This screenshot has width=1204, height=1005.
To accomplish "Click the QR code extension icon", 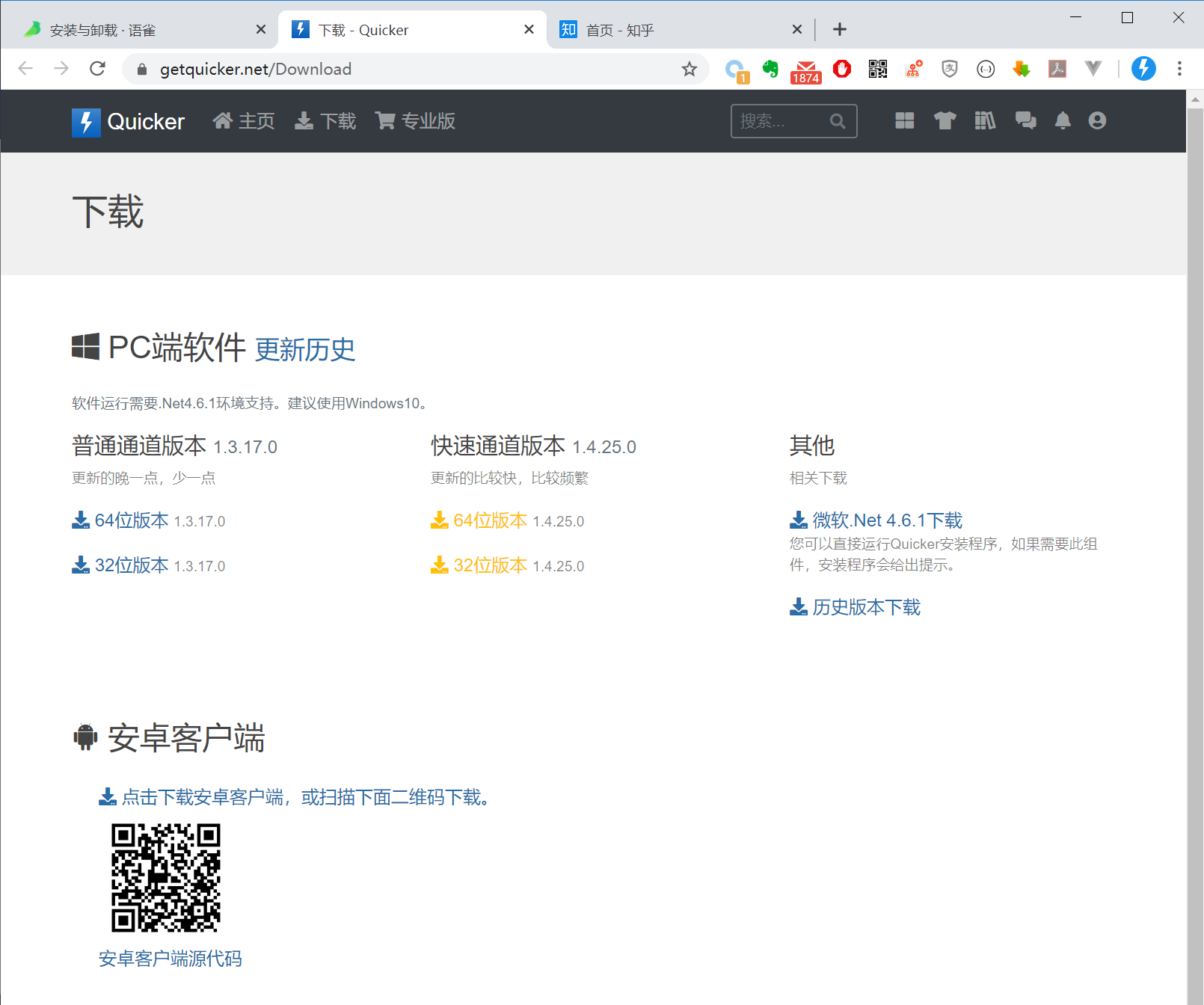I will (878, 69).
